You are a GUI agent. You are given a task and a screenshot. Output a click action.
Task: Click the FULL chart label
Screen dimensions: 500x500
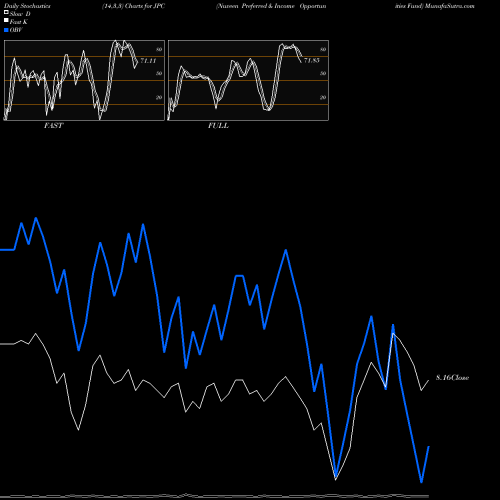click(218, 126)
